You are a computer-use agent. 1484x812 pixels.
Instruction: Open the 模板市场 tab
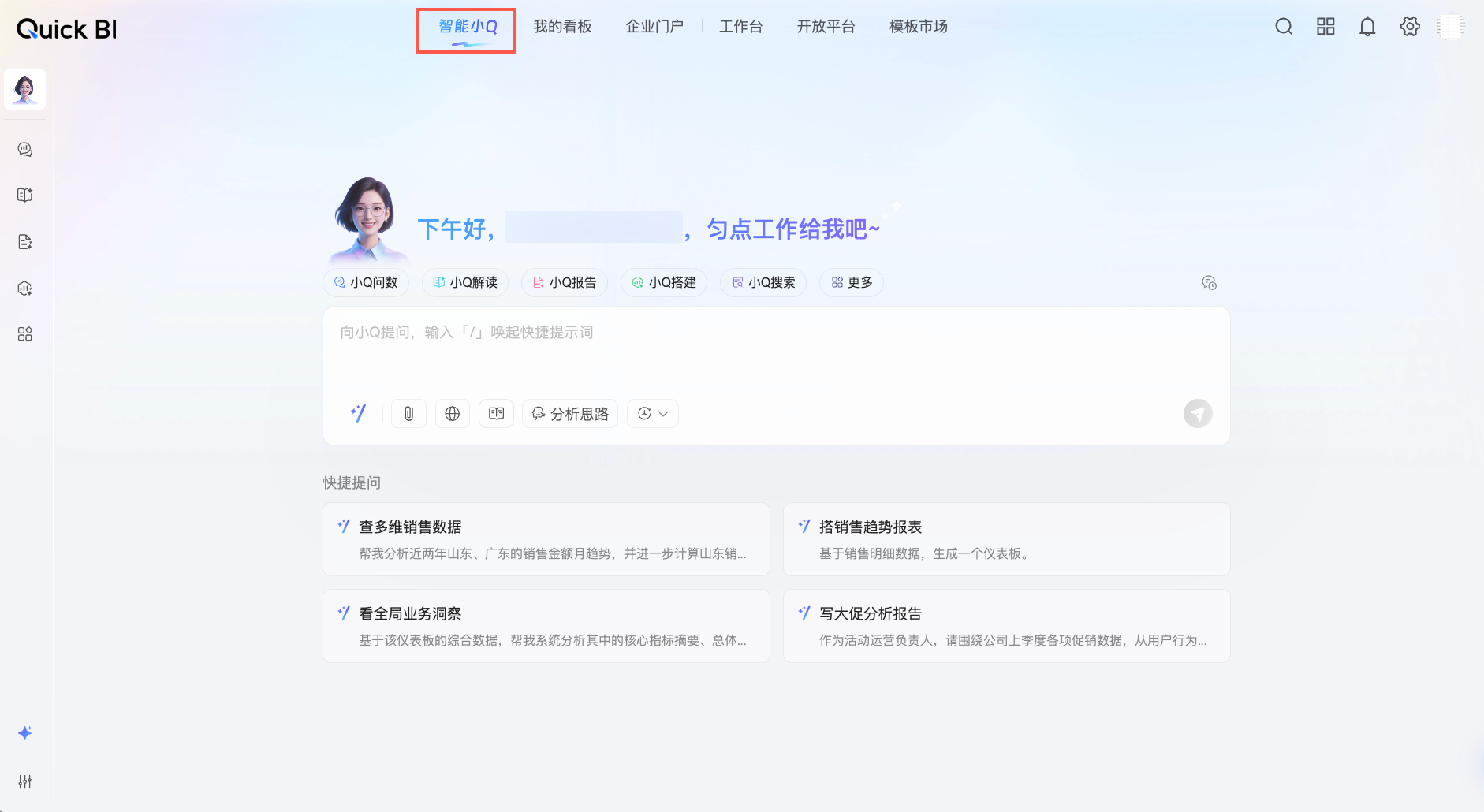[x=919, y=27]
